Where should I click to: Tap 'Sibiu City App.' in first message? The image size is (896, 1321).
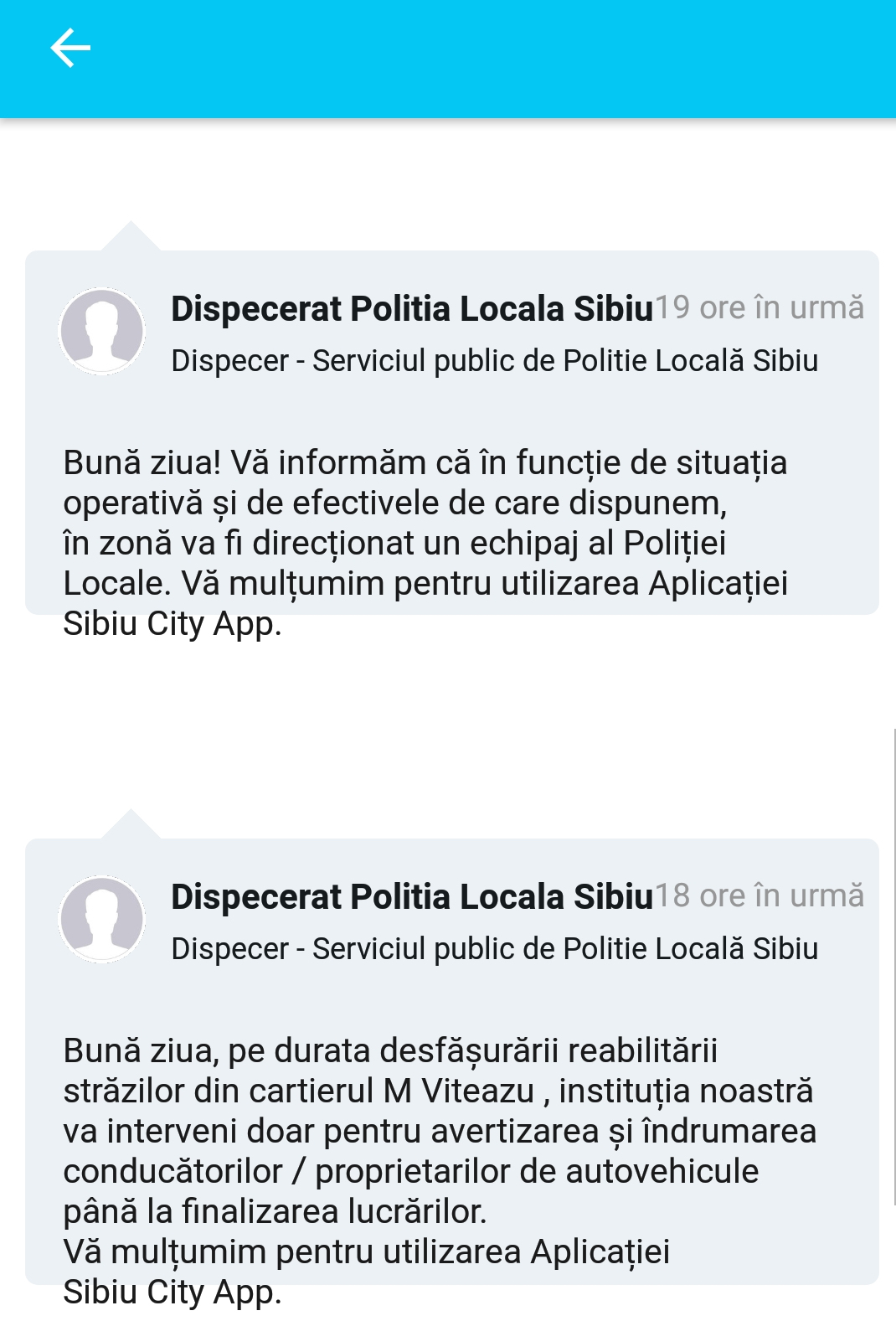pos(173,624)
